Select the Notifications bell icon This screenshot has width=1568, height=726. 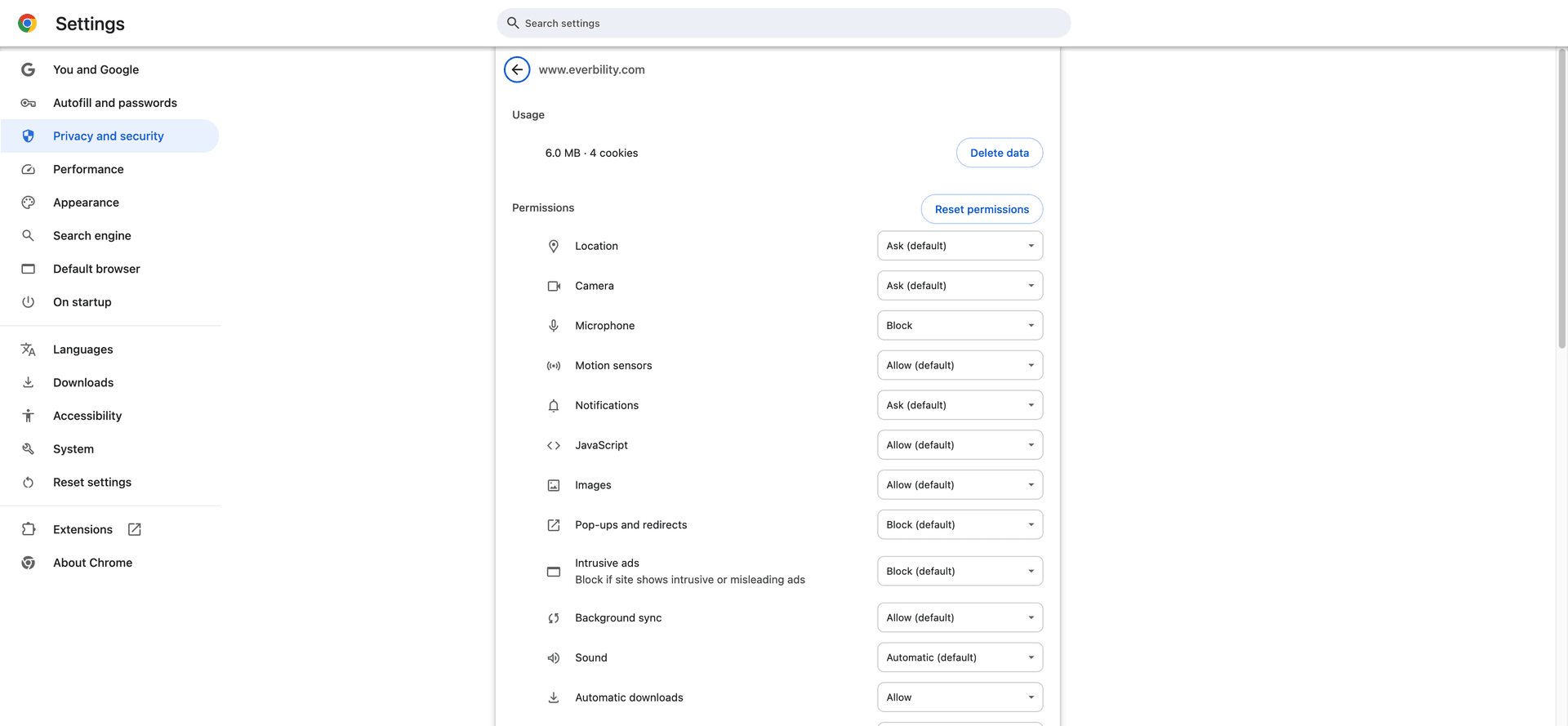[x=554, y=405]
